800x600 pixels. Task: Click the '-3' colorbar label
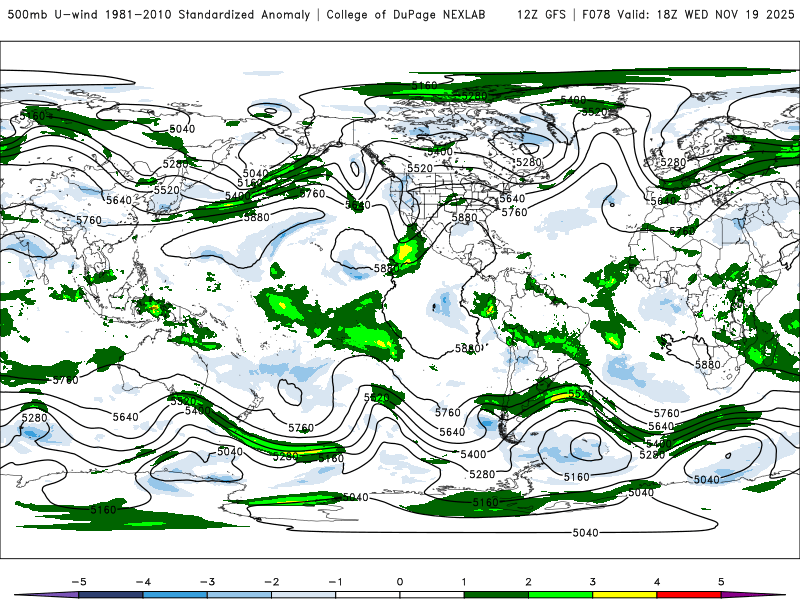point(207,582)
